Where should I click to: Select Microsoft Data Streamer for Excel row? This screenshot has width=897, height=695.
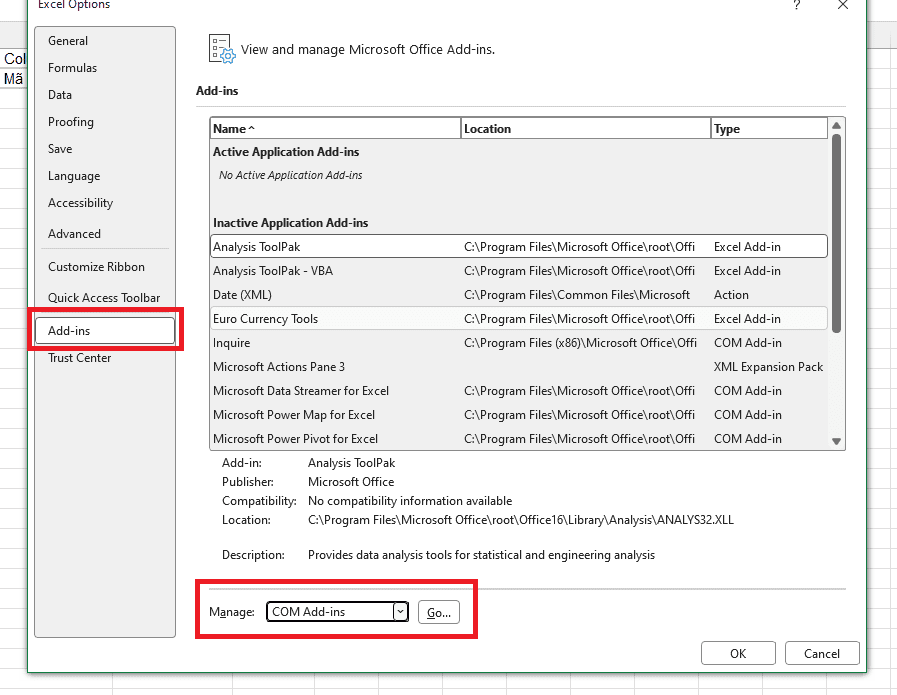tap(519, 391)
